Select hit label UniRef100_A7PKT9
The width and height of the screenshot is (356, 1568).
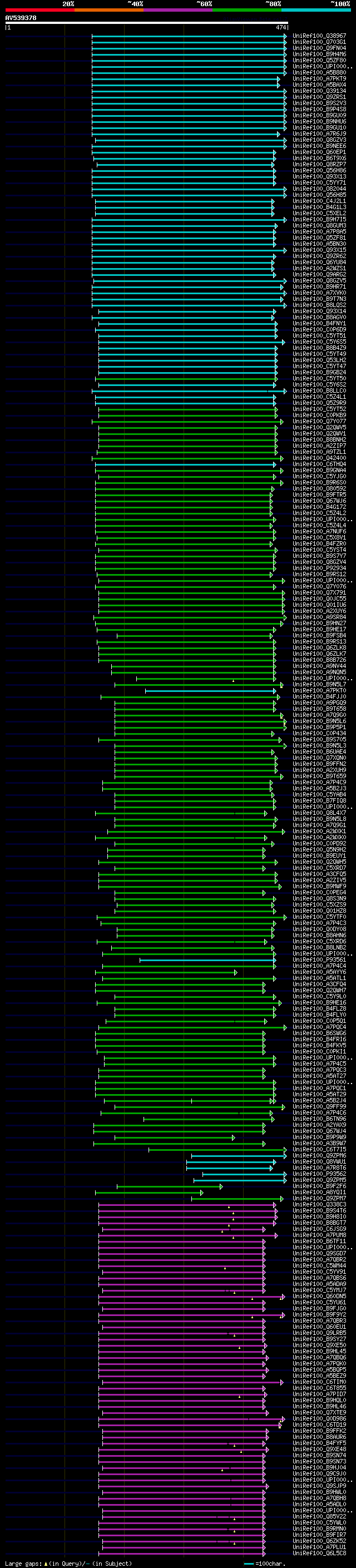point(319,78)
